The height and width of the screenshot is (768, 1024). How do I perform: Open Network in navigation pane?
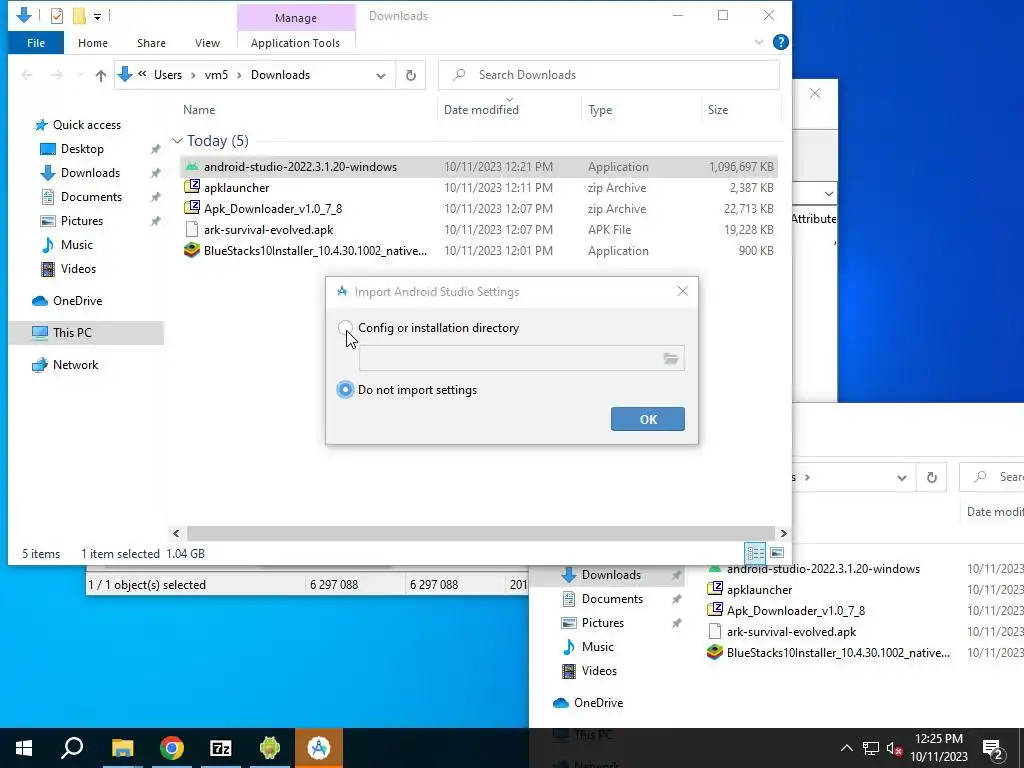tap(75, 365)
